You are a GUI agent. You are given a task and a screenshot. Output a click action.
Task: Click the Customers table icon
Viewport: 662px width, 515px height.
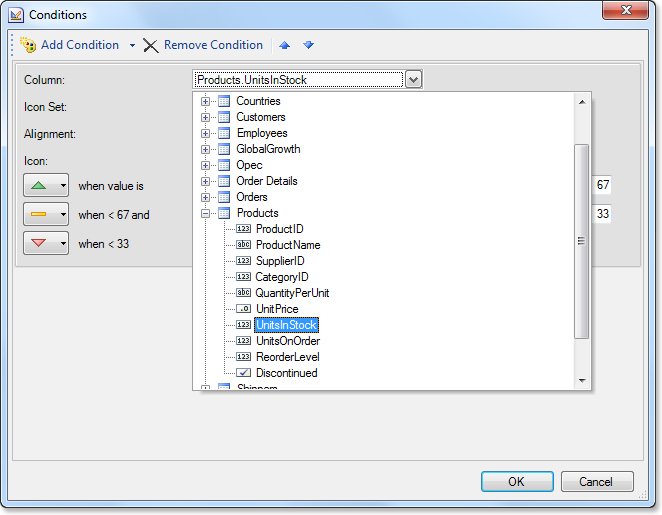(224, 117)
